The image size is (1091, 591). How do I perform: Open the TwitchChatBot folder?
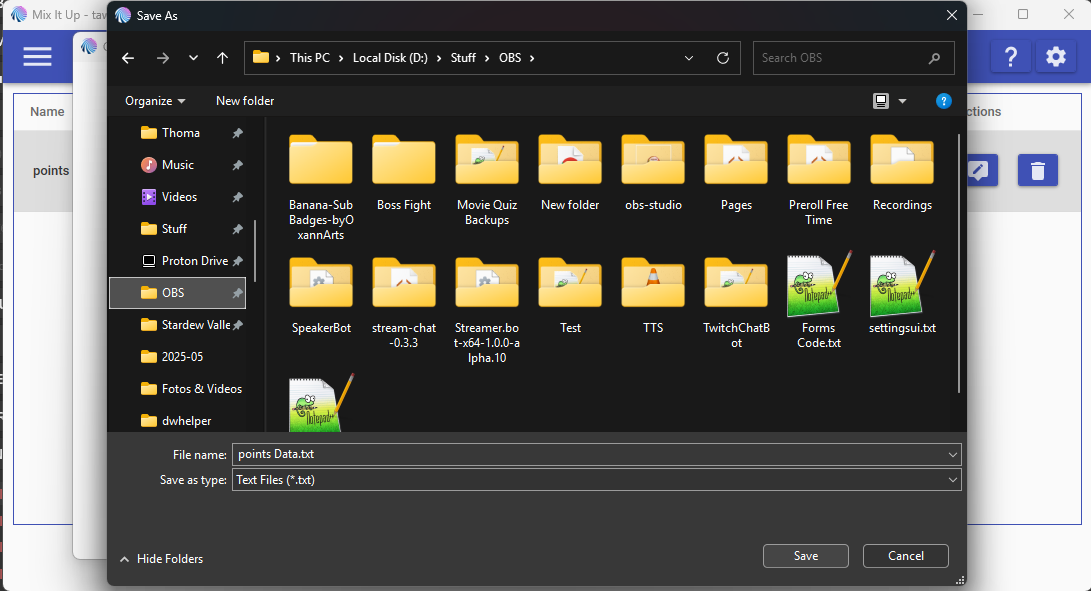(x=736, y=304)
